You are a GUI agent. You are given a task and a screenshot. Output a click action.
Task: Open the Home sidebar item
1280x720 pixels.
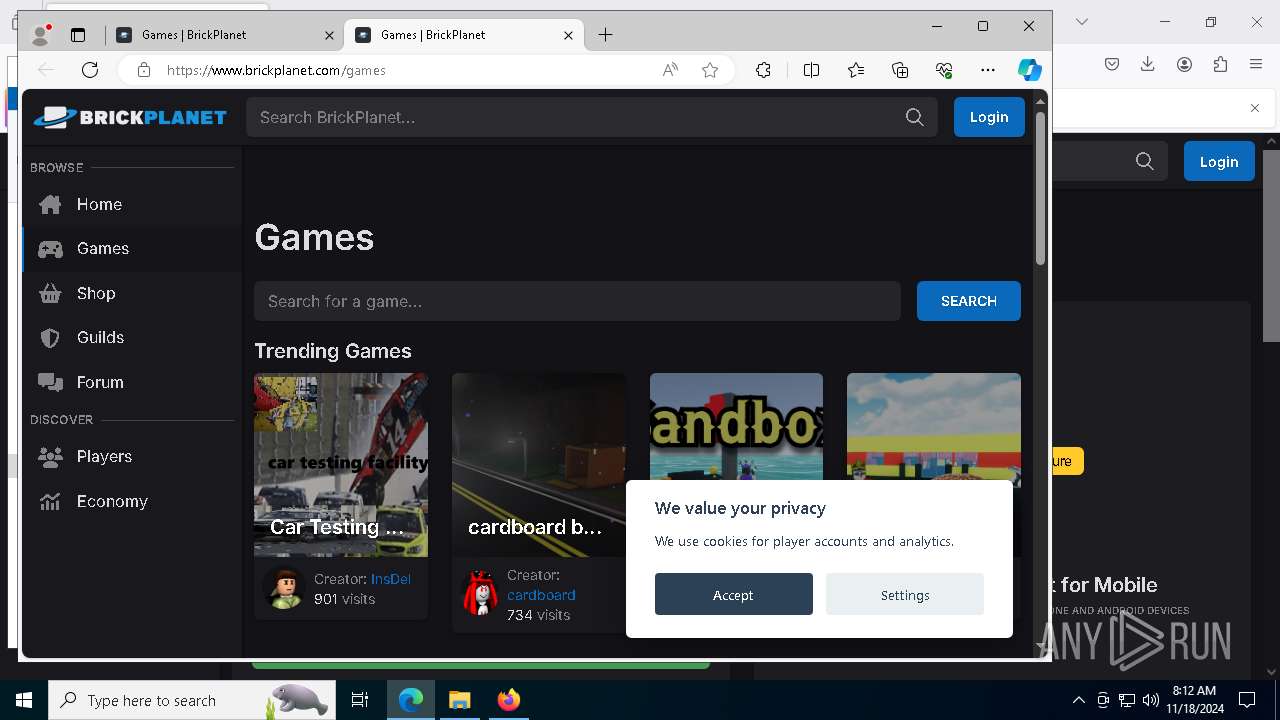(x=131, y=204)
